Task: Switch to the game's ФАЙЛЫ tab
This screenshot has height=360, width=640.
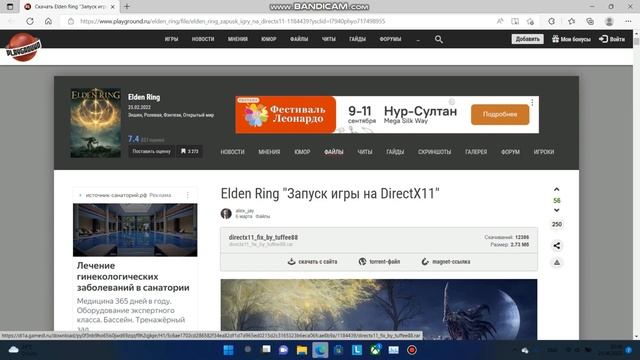Action: click(334, 152)
